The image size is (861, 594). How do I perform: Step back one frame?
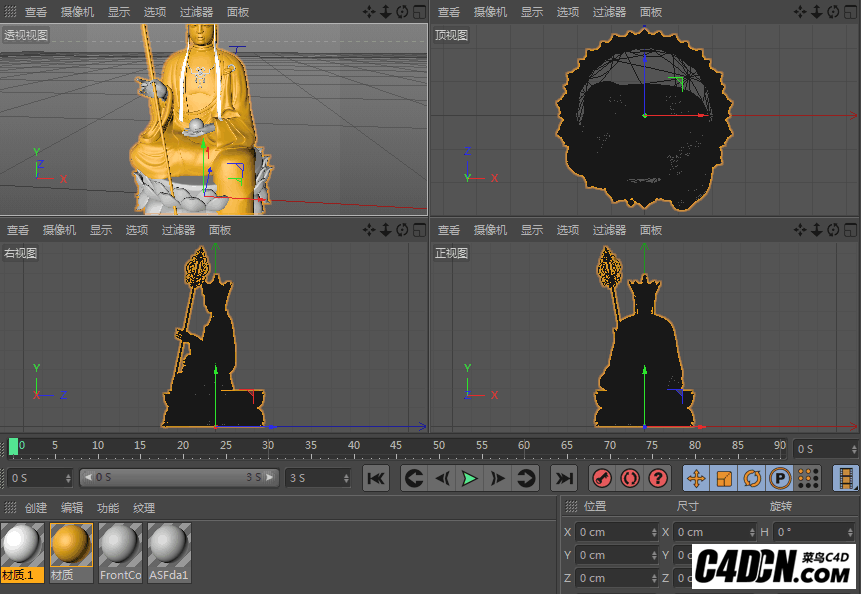pos(442,478)
